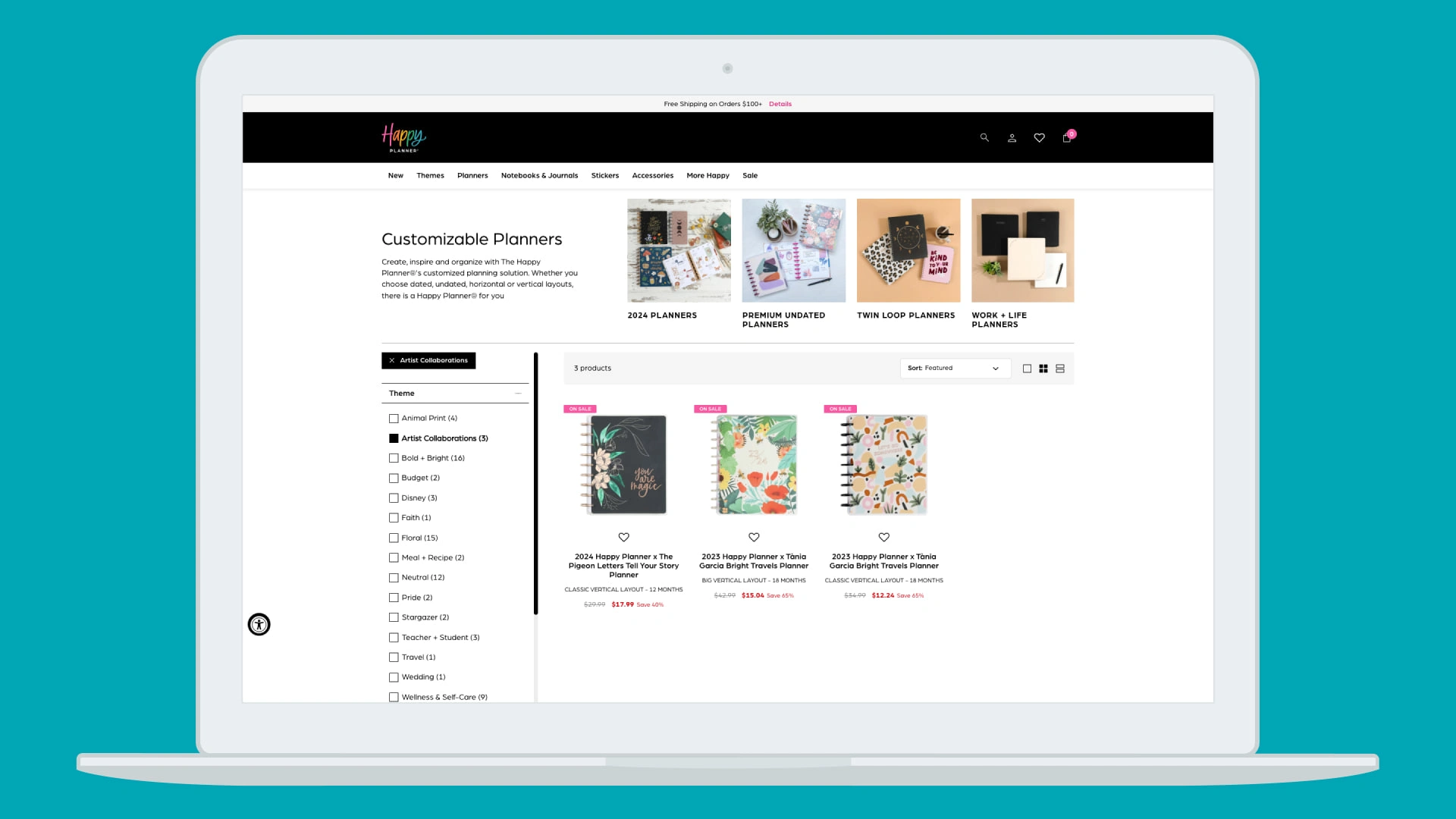Click the Twin Loop Planners image
This screenshot has height=819, width=1456.
coord(908,250)
